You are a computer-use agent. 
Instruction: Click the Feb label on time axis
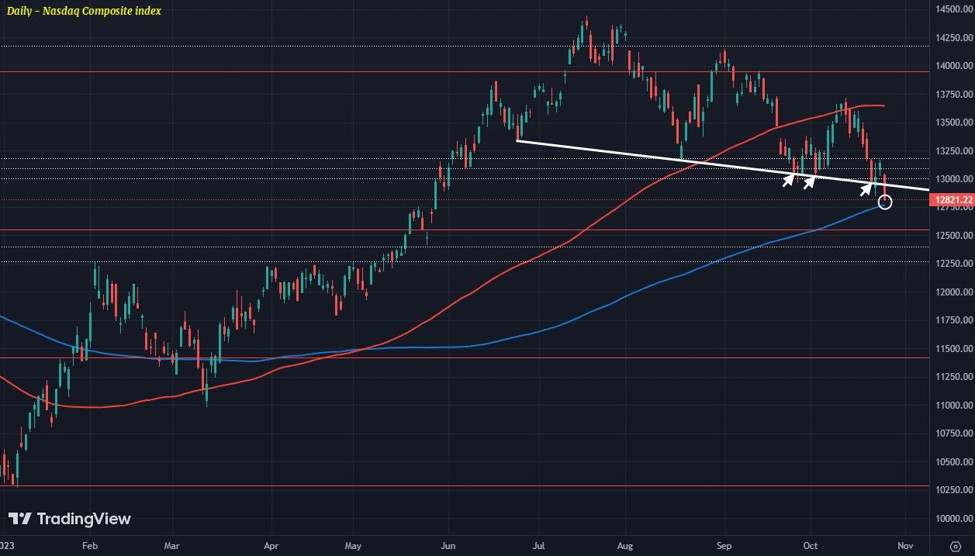click(90, 546)
